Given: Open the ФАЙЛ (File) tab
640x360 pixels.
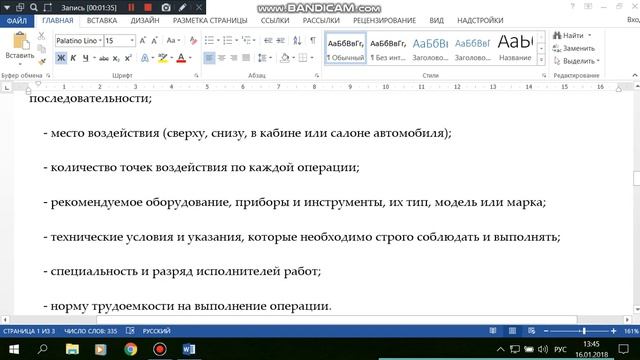Looking at the screenshot, I should pos(17,20).
